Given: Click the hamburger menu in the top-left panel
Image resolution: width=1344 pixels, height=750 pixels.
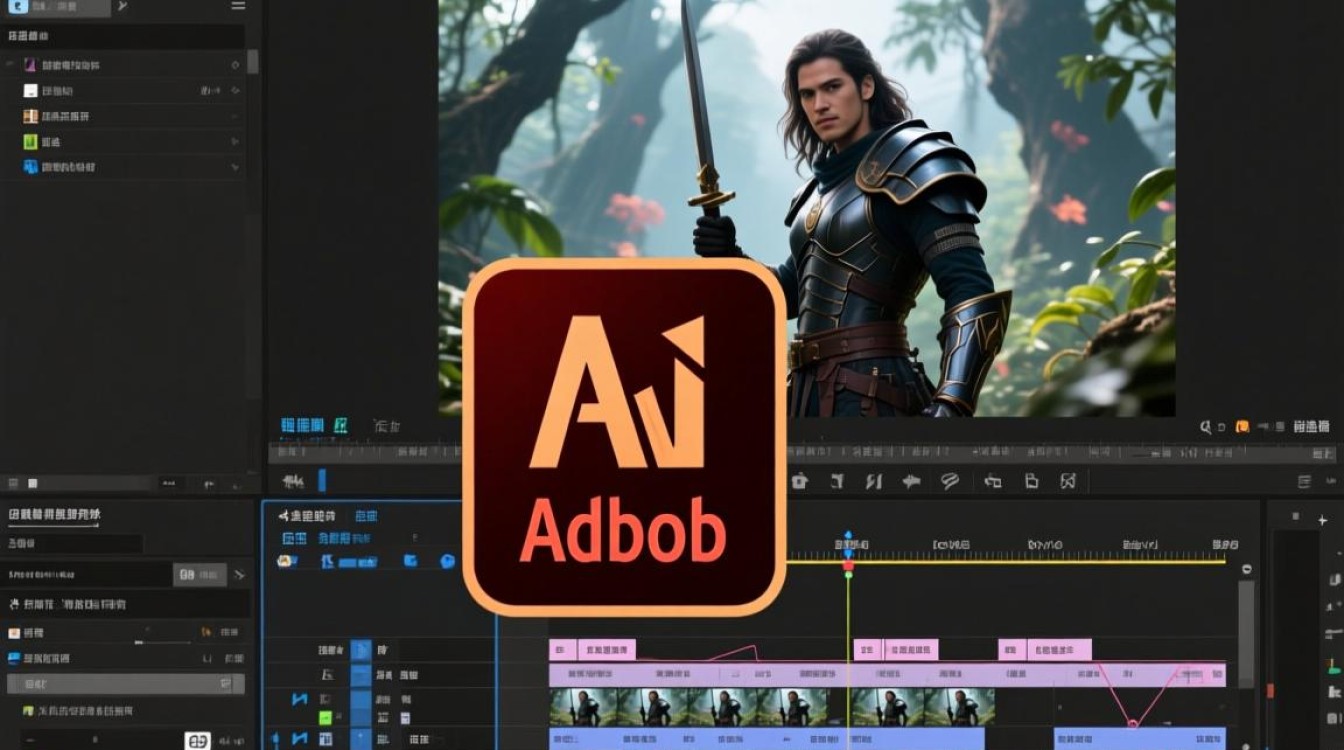Looking at the screenshot, I should (x=238, y=6).
